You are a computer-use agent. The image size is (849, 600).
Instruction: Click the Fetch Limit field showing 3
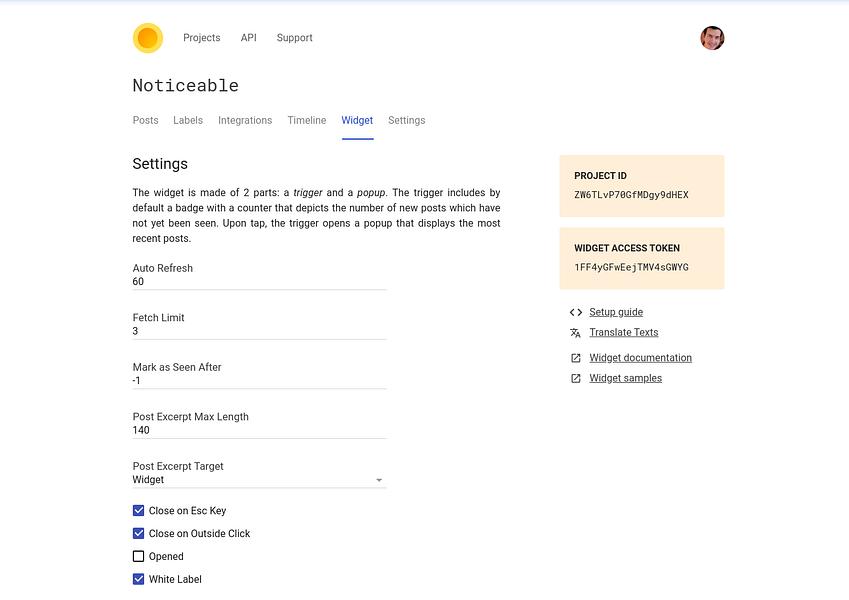(x=259, y=331)
